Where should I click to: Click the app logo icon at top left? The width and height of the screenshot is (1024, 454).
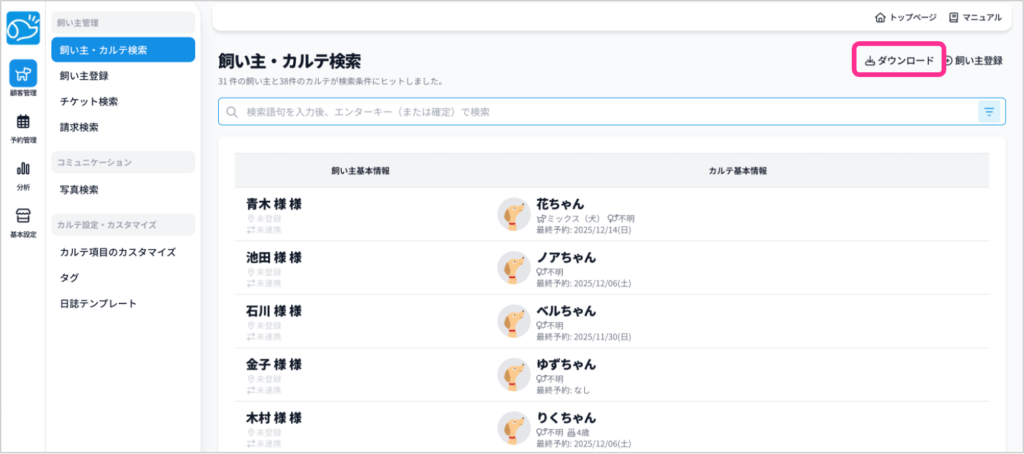(x=23, y=29)
